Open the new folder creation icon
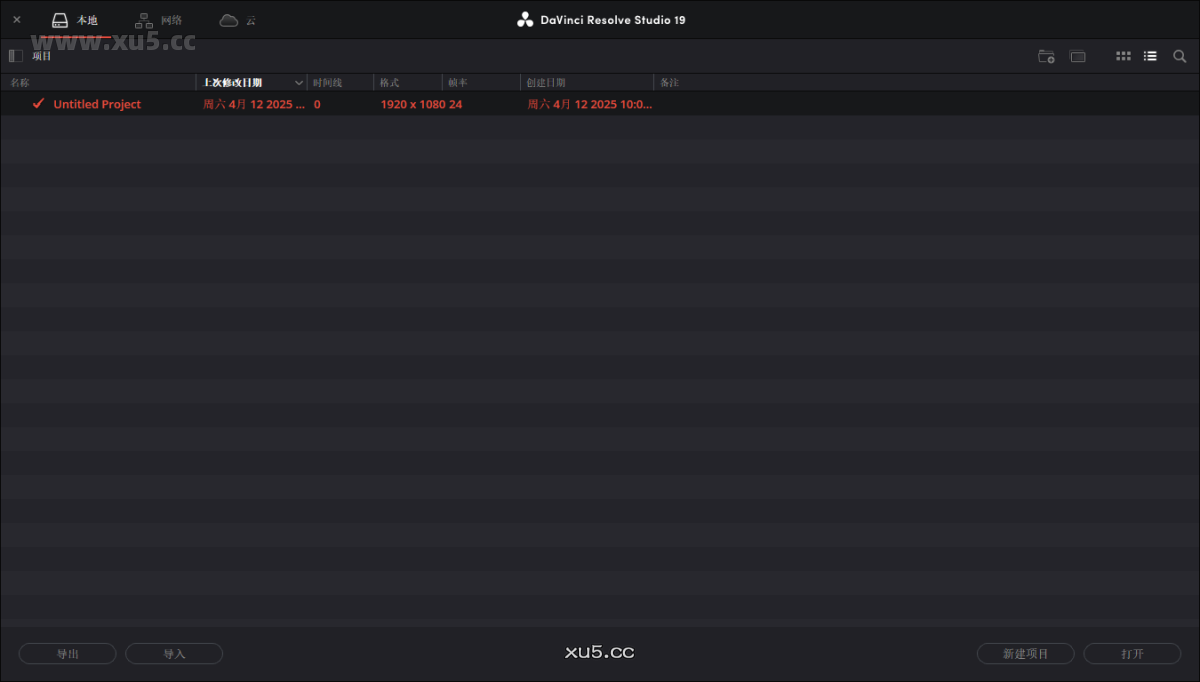This screenshot has height=682, width=1200. (1046, 57)
